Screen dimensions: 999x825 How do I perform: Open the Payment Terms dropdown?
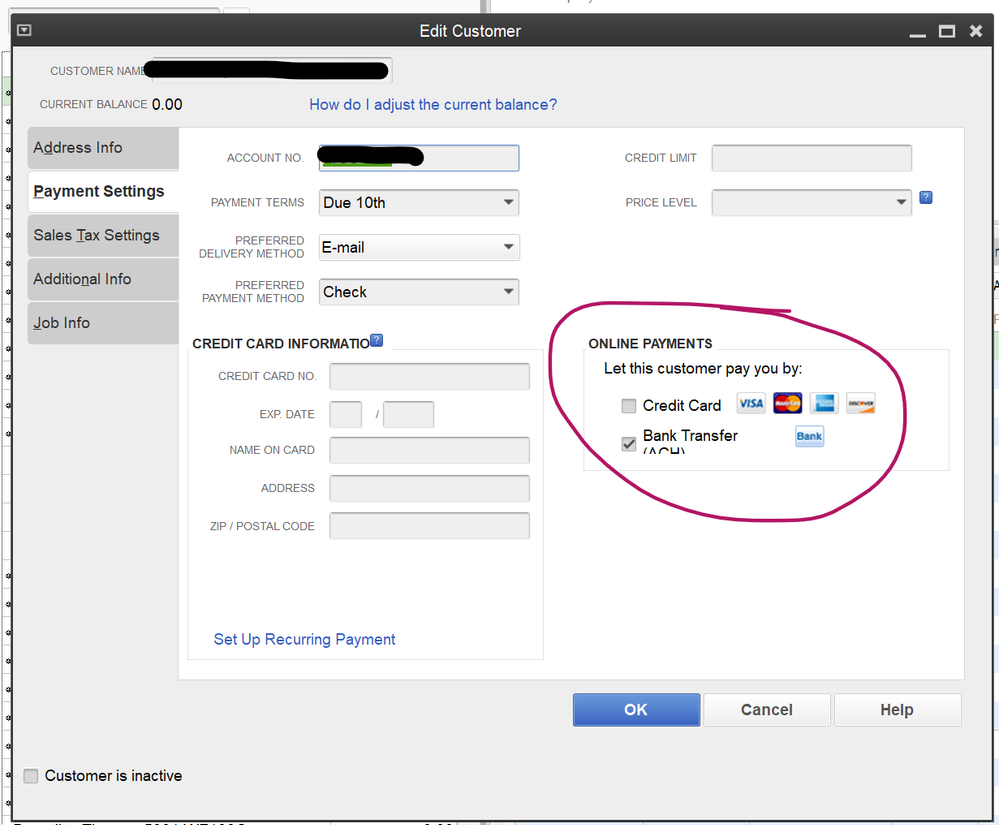pos(419,203)
